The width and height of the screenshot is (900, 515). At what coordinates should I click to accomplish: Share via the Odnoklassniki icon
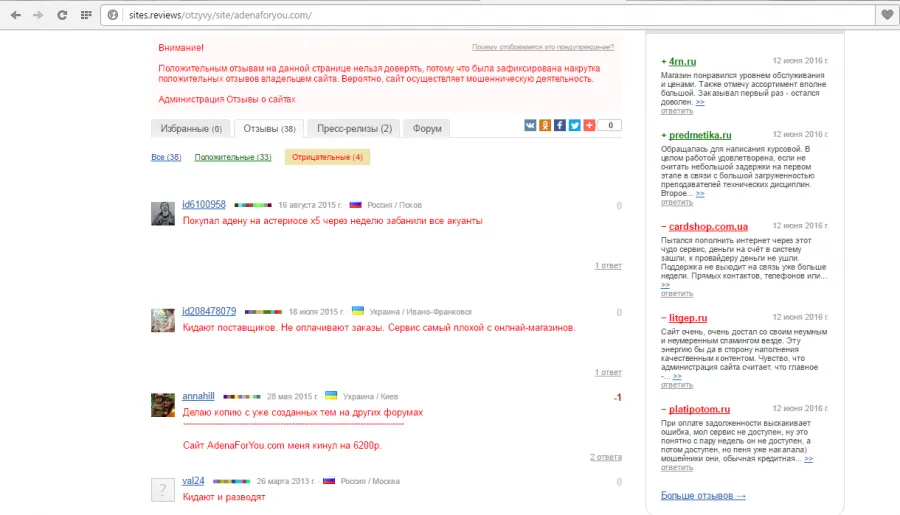point(545,125)
